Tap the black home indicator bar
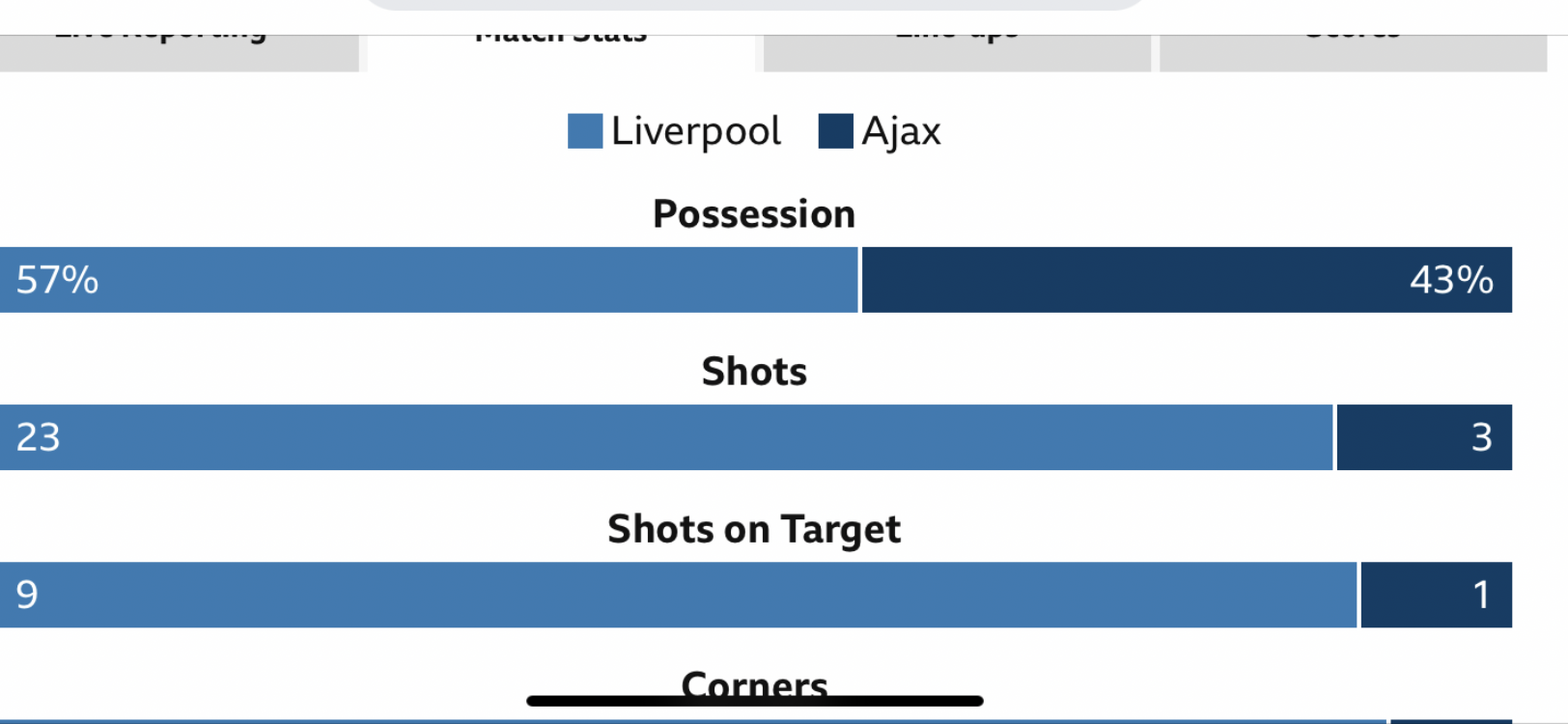1568x724 pixels. pos(755,701)
